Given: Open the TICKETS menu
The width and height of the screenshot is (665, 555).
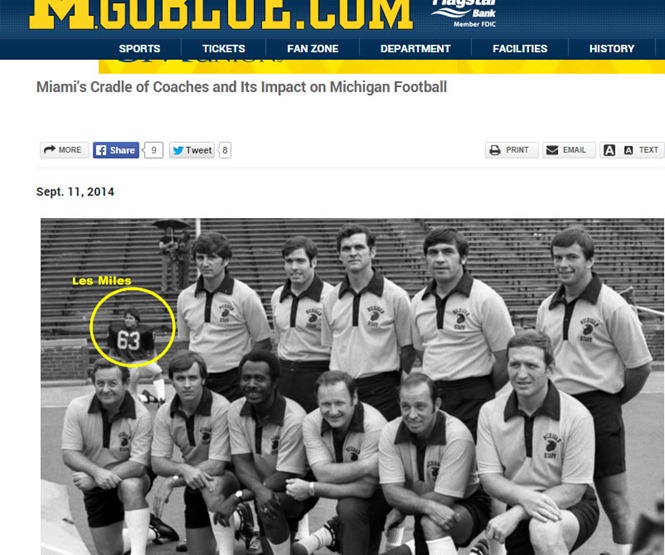Looking at the screenshot, I should (x=224, y=49).
